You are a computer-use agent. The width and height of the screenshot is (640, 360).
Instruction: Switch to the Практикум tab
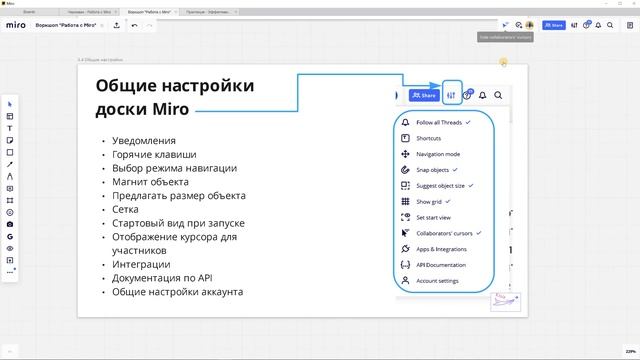(x=207, y=12)
